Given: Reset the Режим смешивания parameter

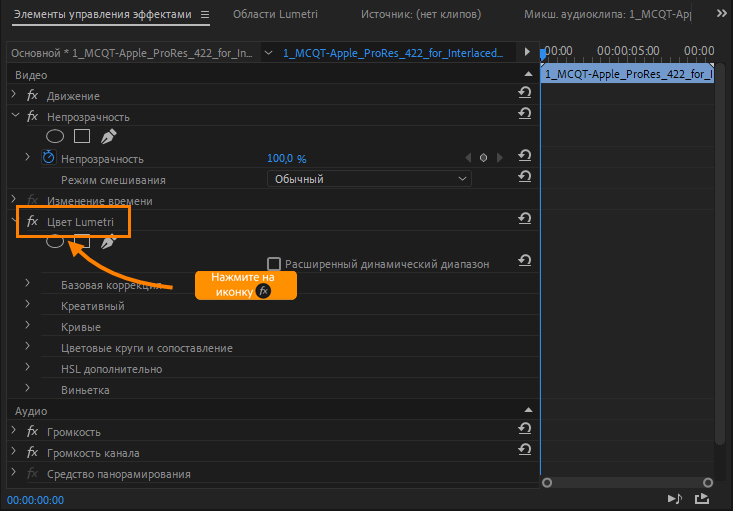Looking at the screenshot, I should [525, 177].
